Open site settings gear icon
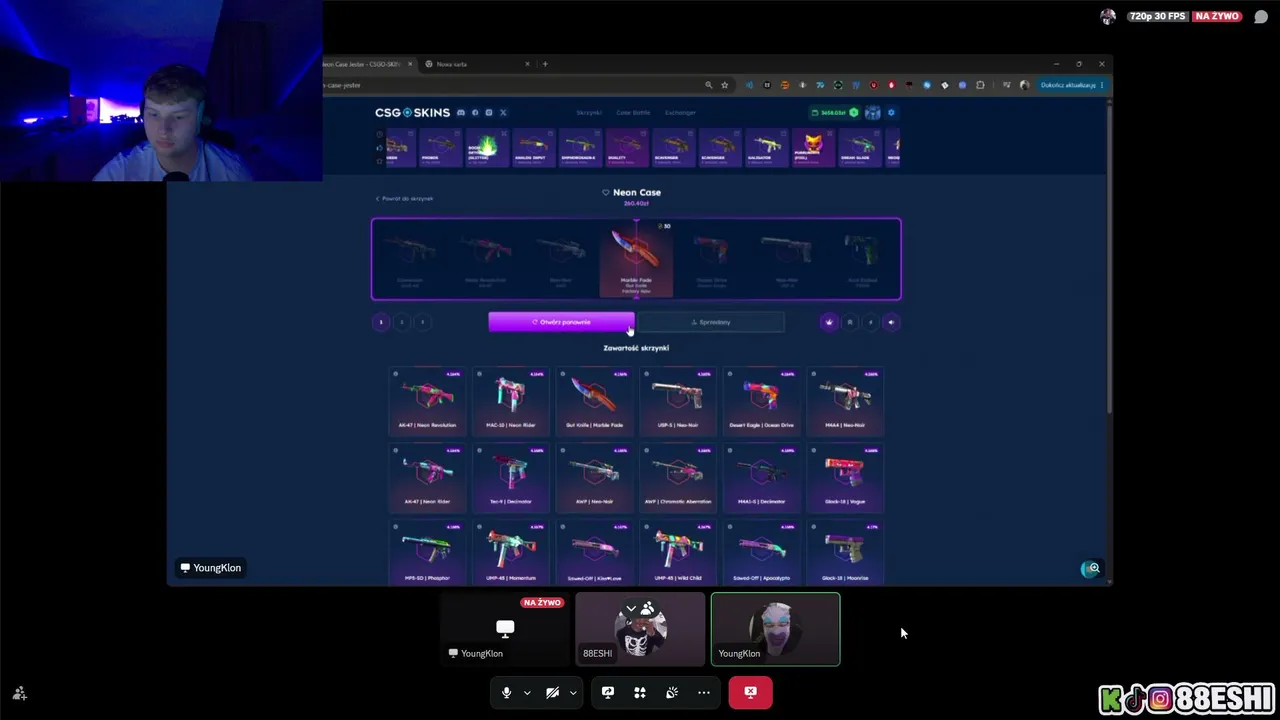 891,113
